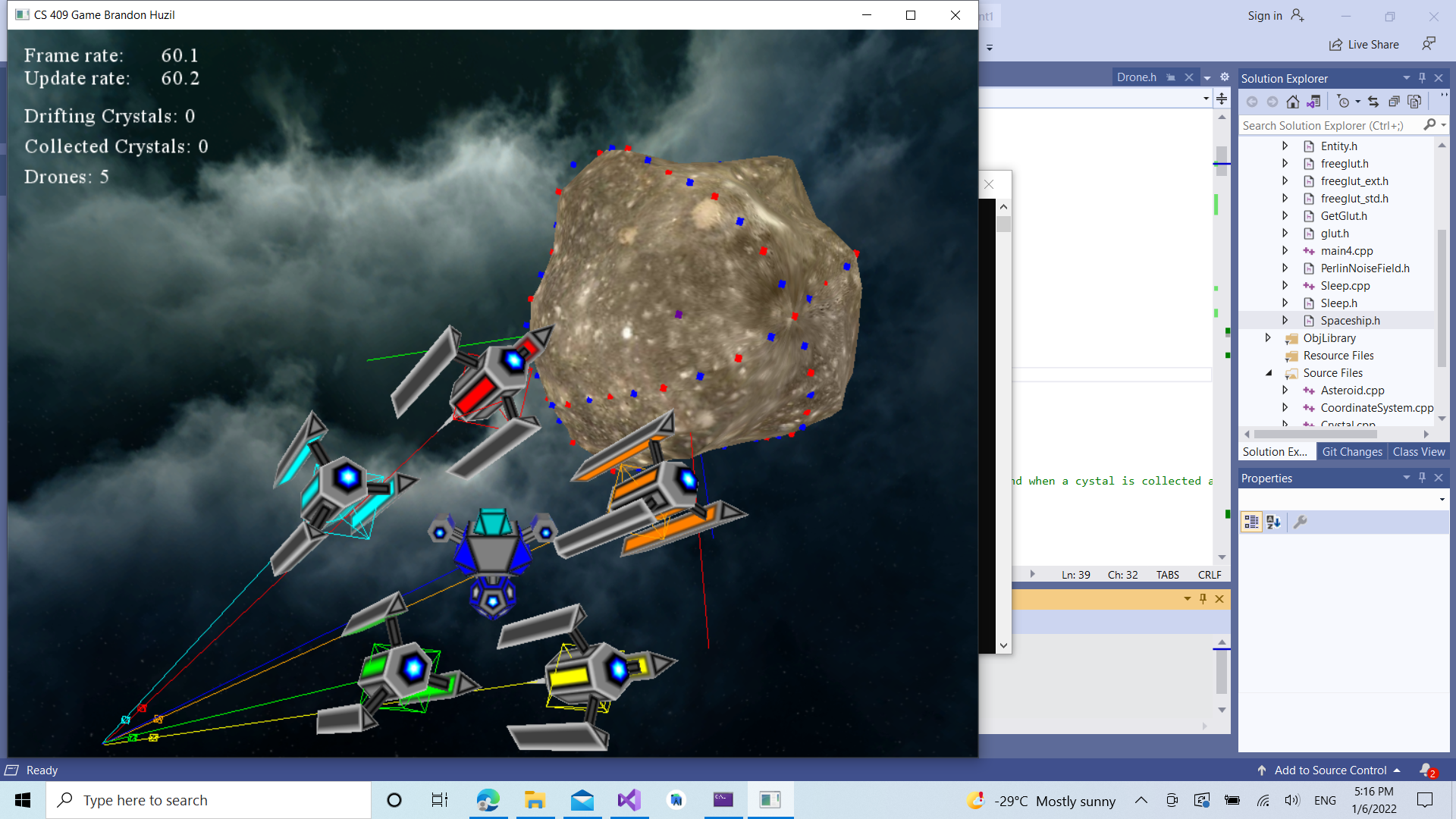The image size is (1456, 819).
Task: Click Add to Source Control
Action: 1330,770
